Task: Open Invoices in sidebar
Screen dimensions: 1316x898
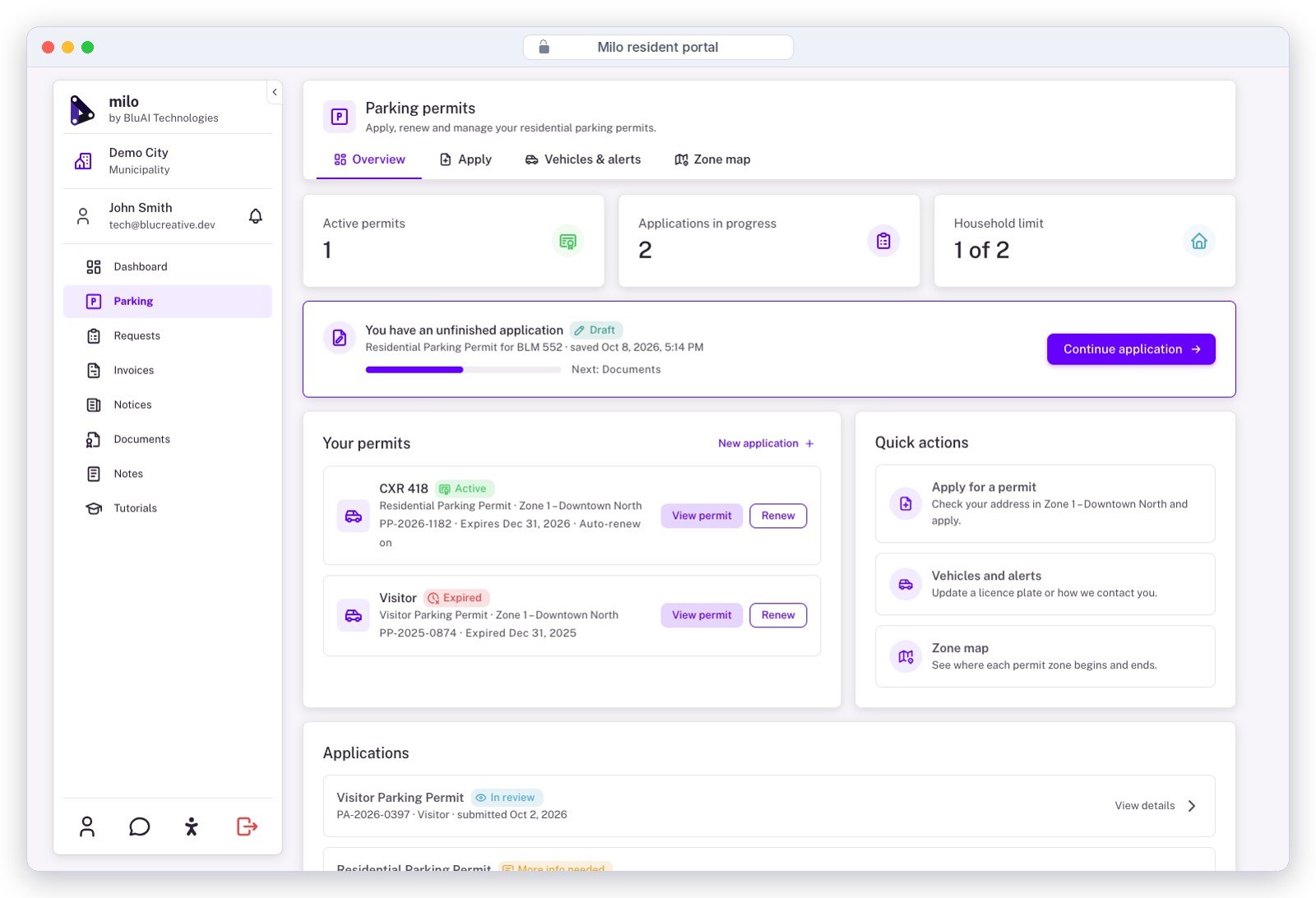Action: click(168, 370)
